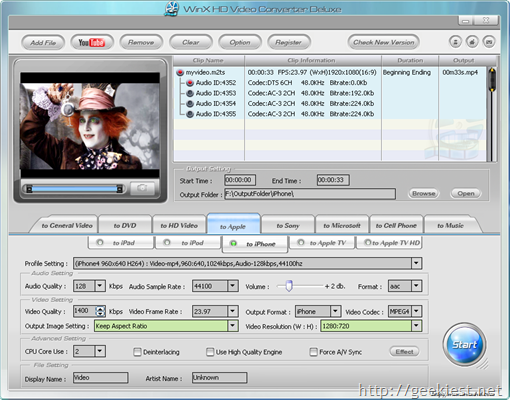510x400 pixels.
Task: Expand the Video Resolution dropdown
Action: (416, 326)
